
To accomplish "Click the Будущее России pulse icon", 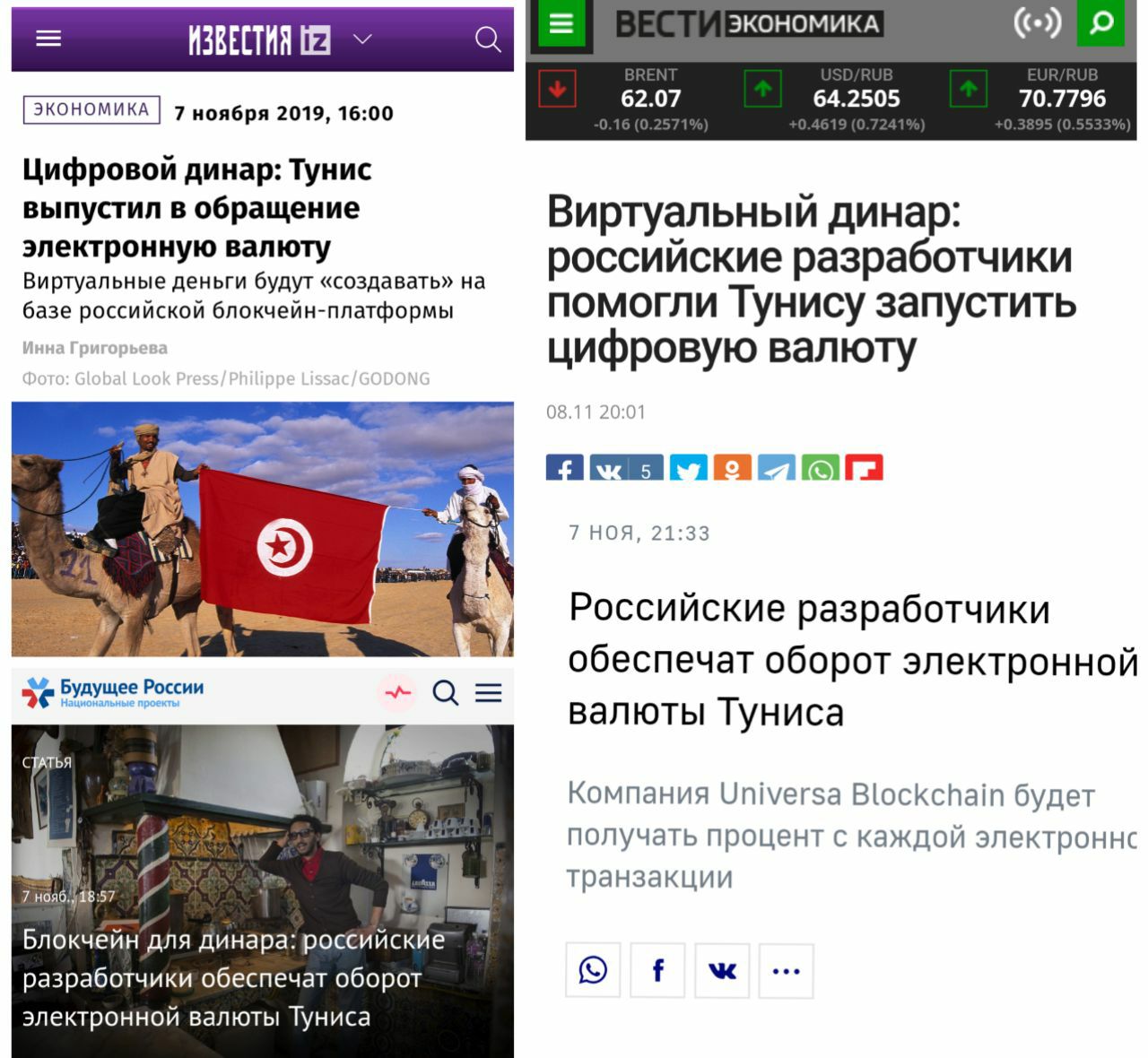I will pos(397,692).
